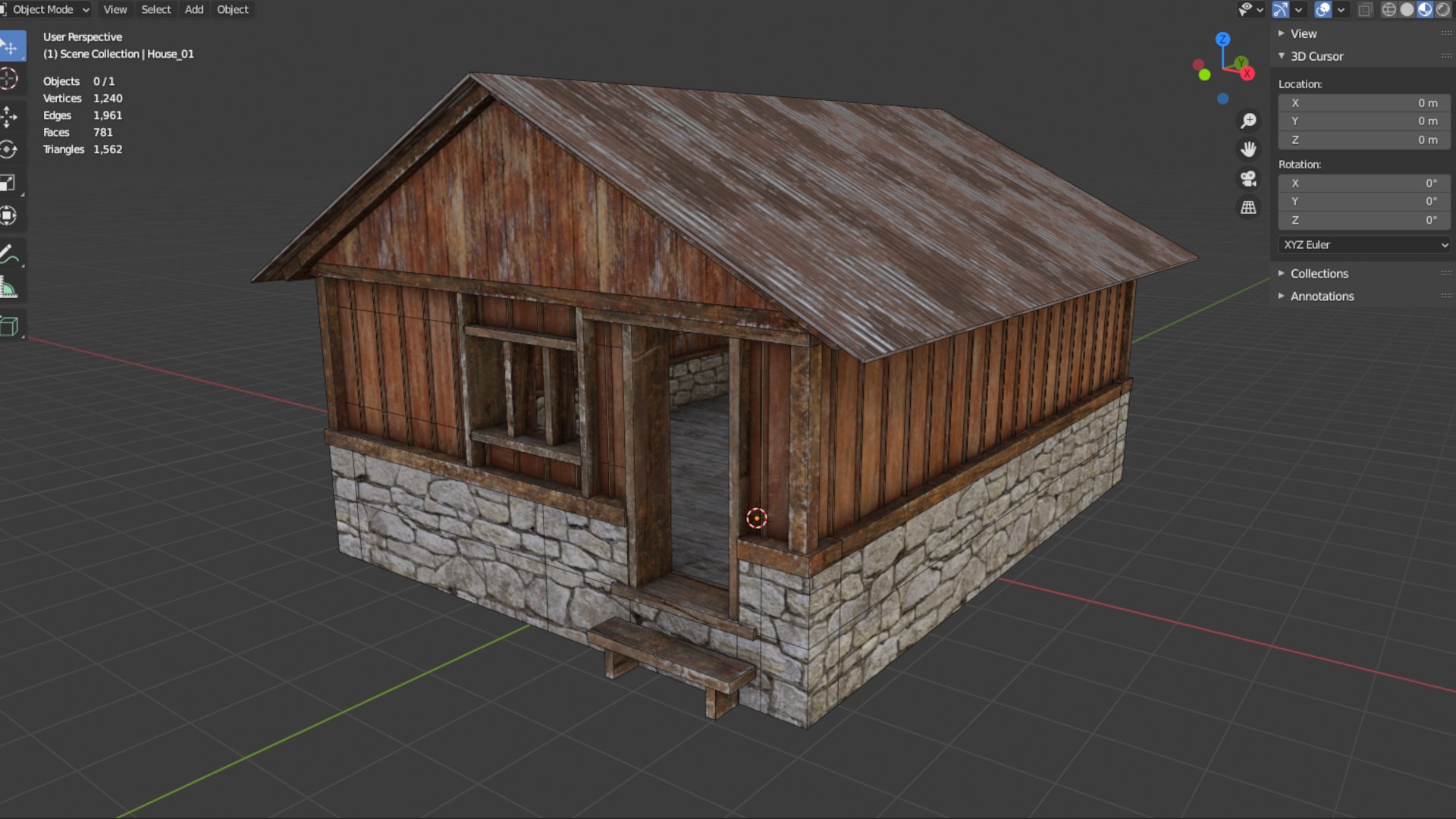This screenshot has width=1456, height=819.
Task: Switch perspective/orthographic with grid icon
Action: tap(1248, 207)
